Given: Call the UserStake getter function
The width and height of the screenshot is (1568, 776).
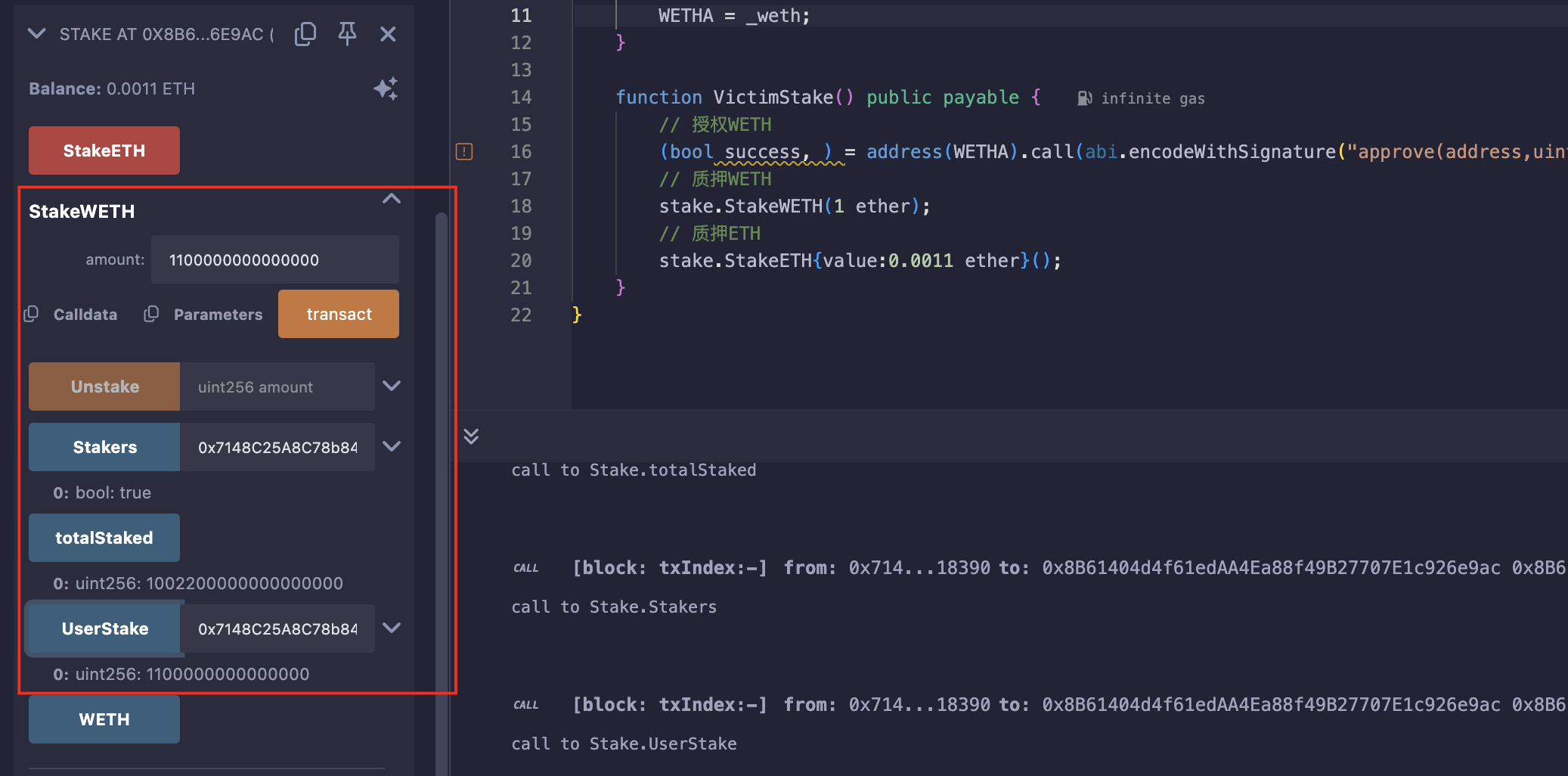Looking at the screenshot, I should pos(104,629).
